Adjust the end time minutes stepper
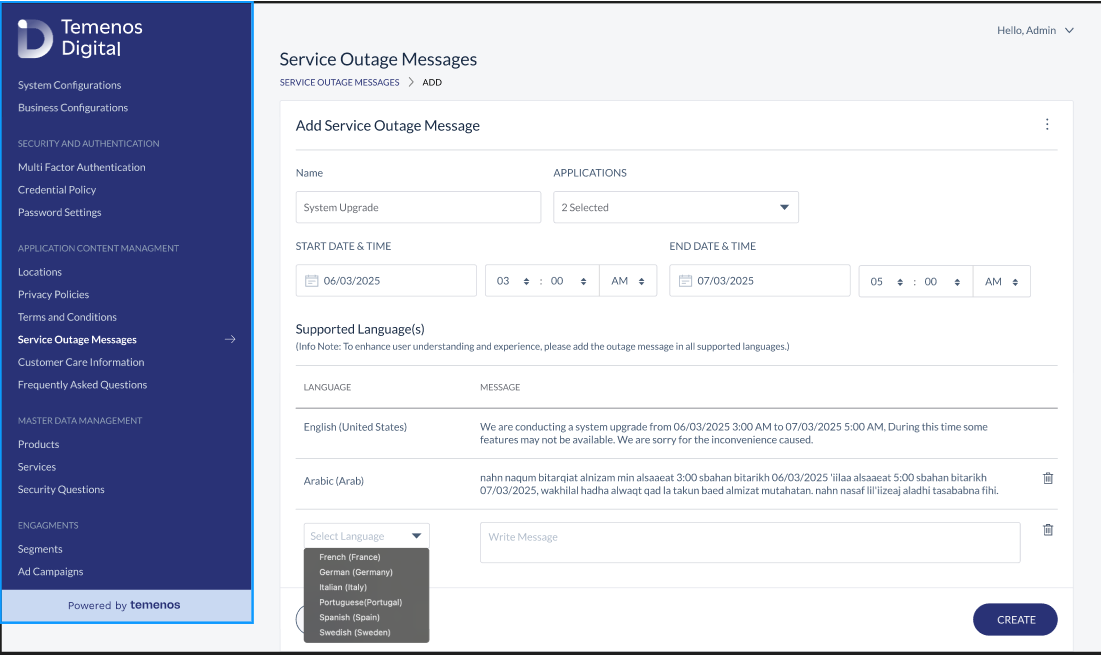The width and height of the screenshot is (1101, 655). click(x=957, y=282)
